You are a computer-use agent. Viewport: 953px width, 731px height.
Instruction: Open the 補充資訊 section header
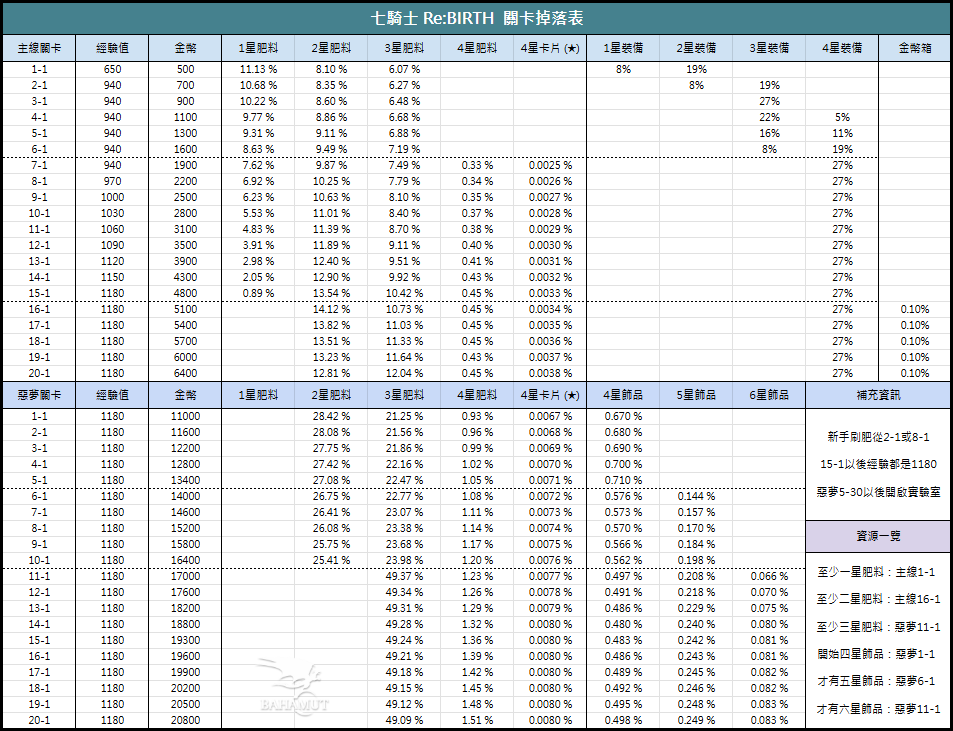tap(879, 395)
